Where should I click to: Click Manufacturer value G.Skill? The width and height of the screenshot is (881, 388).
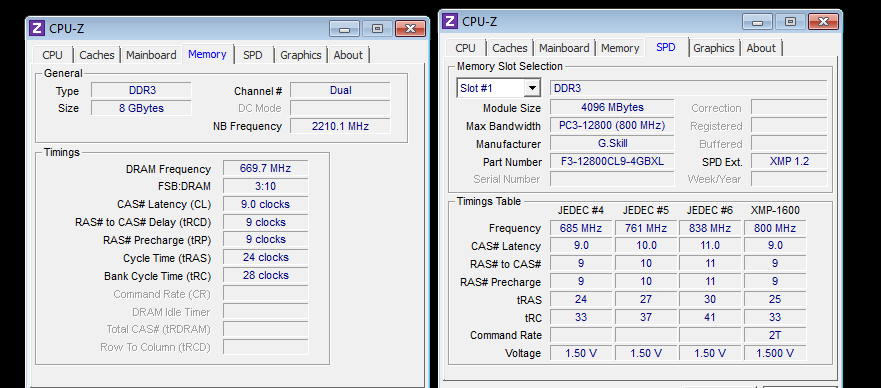[612, 144]
